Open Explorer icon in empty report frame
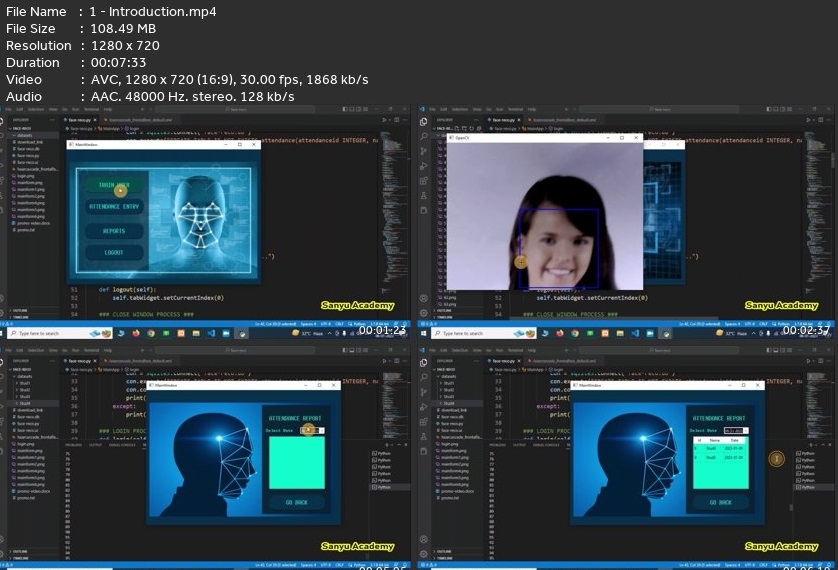 click(x=1, y=363)
